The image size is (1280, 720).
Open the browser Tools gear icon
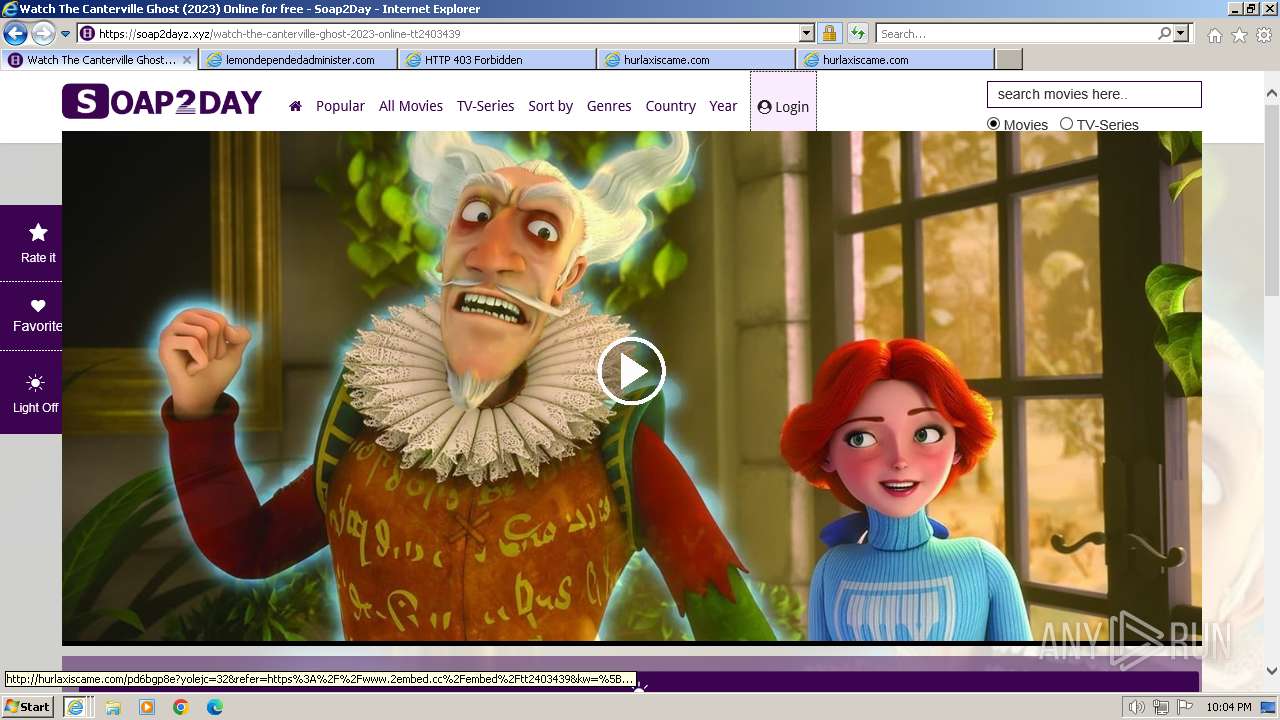[x=1264, y=35]
